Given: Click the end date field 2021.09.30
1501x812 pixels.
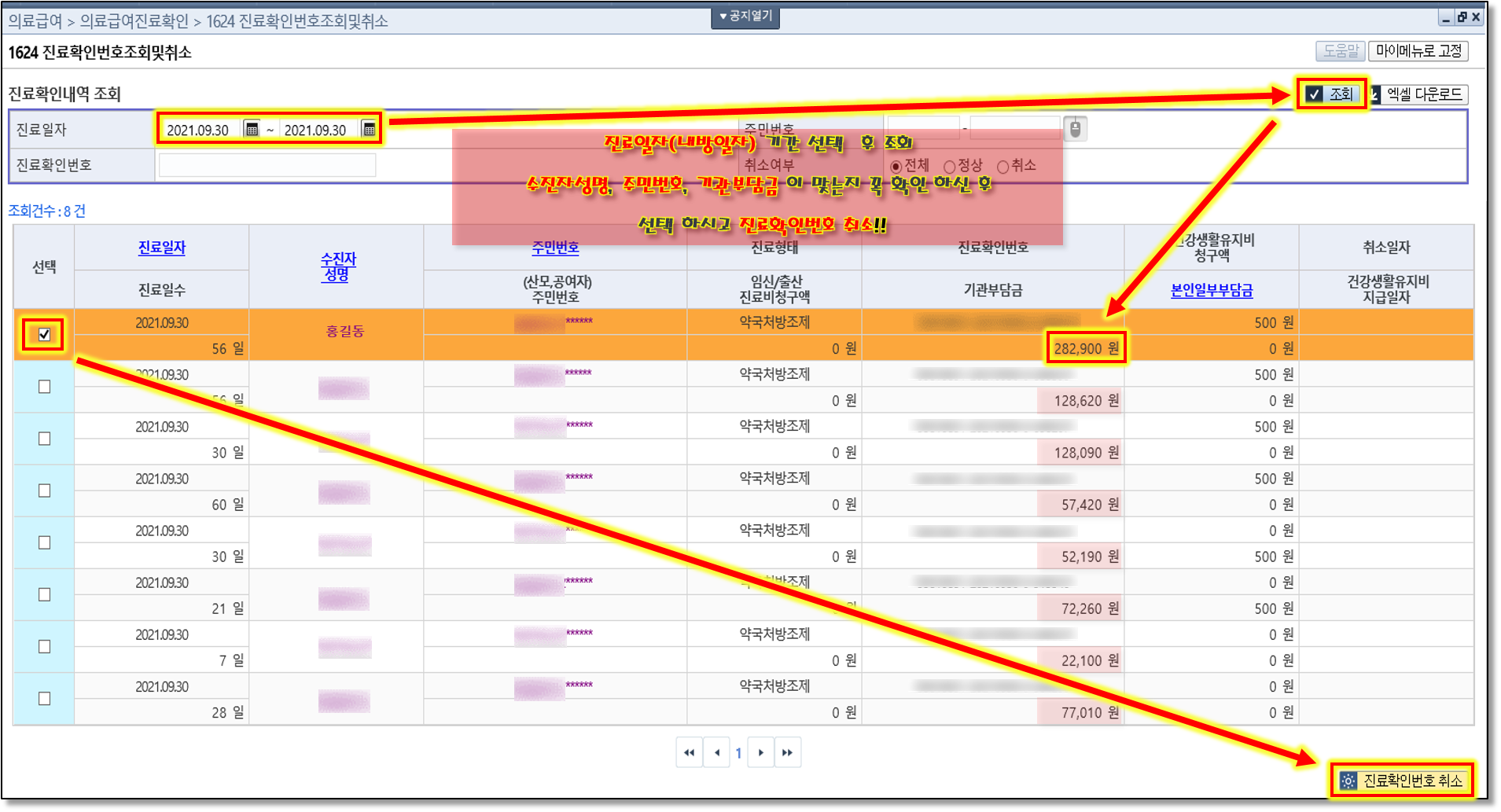Looking at the screenshot, I should pyautogui.click(x=317, y=130).
